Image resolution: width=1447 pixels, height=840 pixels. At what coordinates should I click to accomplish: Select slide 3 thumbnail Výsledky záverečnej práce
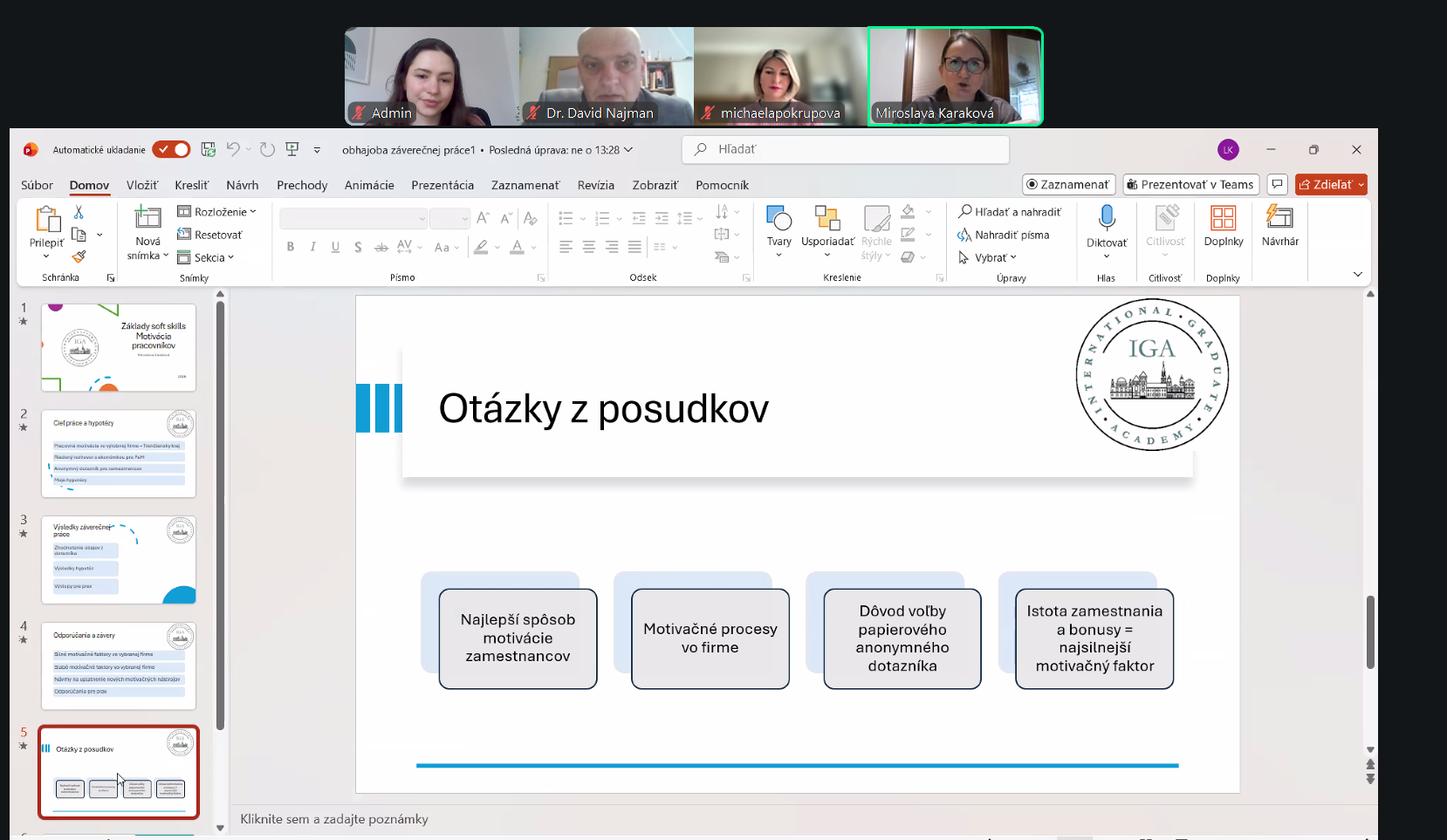pos(119,559)
